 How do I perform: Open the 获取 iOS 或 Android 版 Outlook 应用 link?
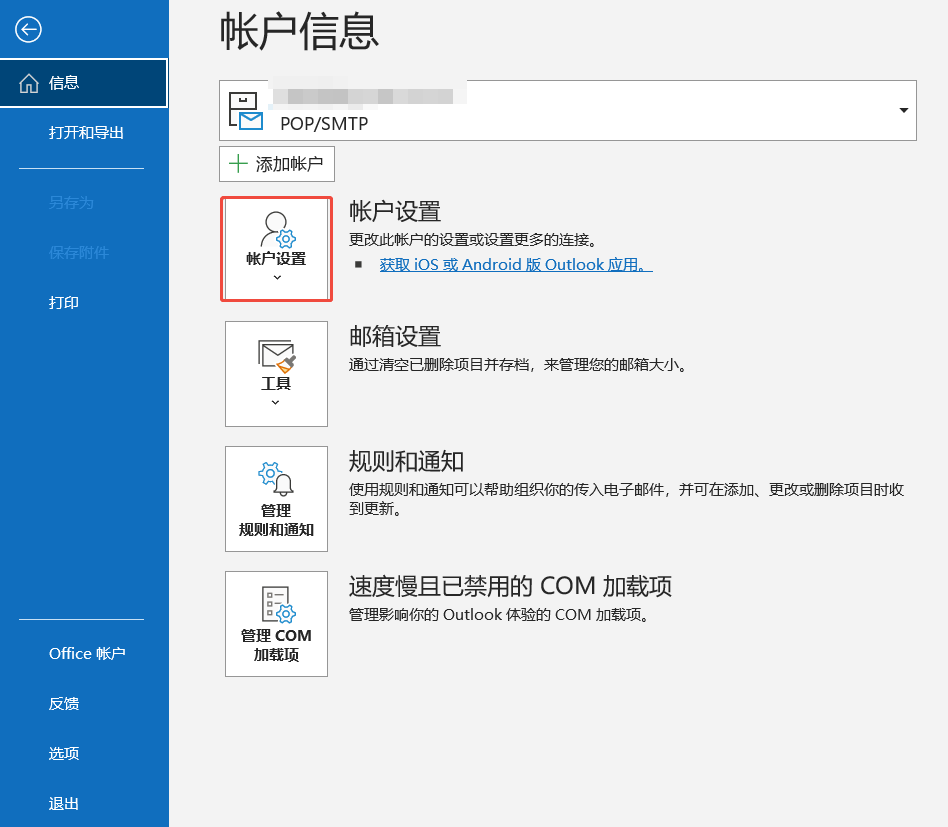tap(516, 265)
